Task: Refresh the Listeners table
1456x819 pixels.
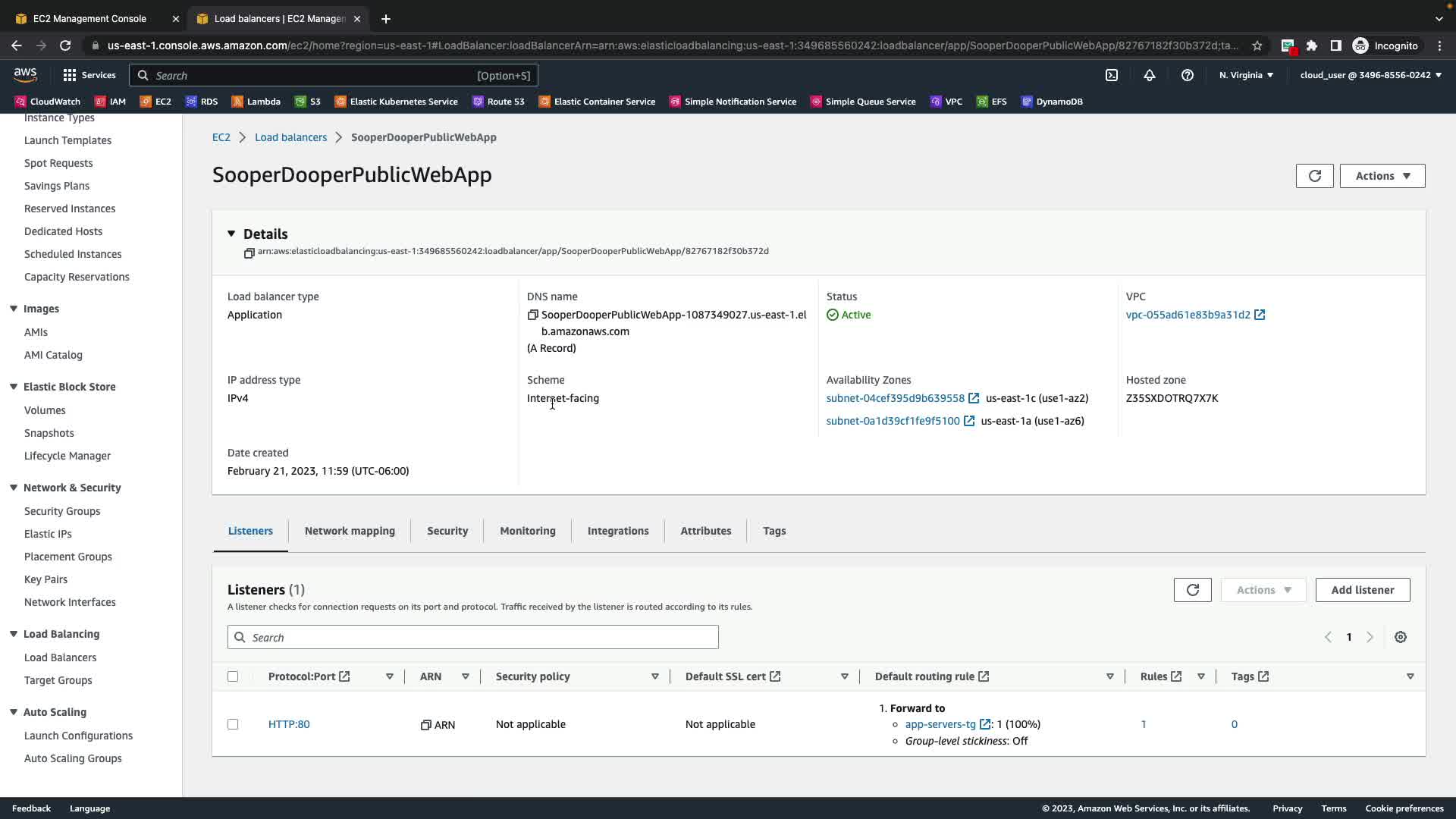Action: pyautogui.click(x=1192, y=590)
